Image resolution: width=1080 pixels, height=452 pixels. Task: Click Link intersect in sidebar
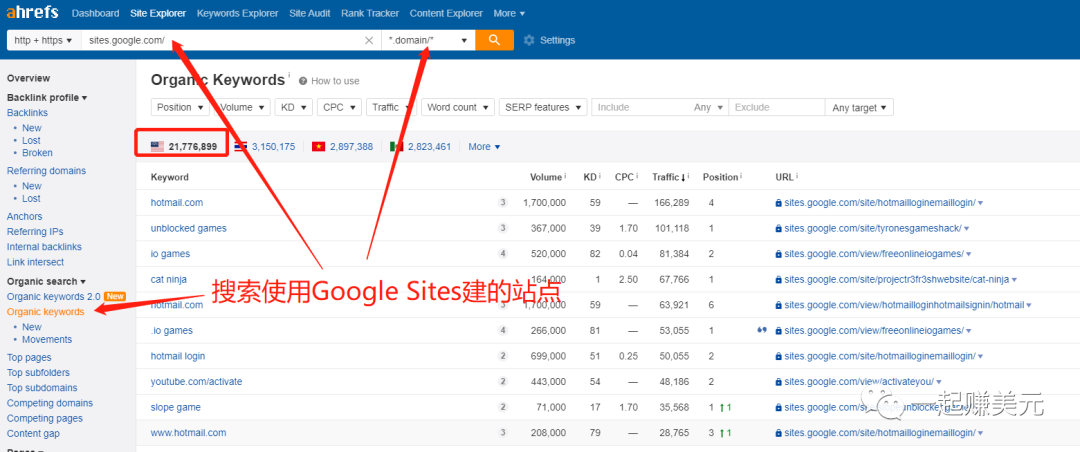(x=35, y=262)
